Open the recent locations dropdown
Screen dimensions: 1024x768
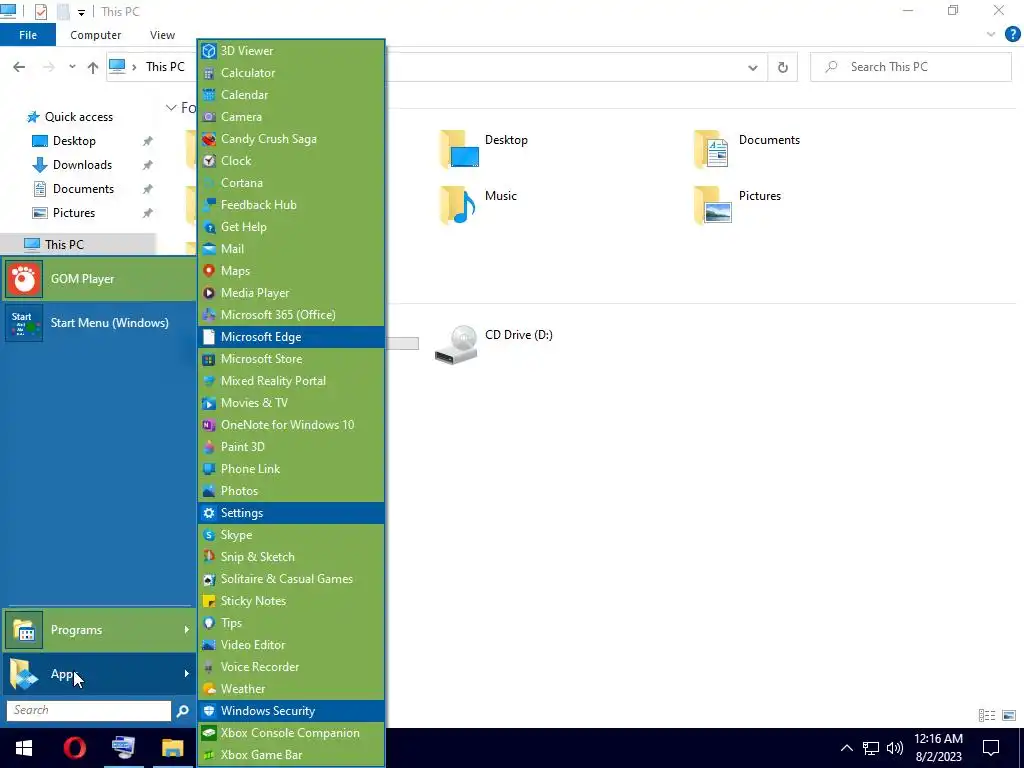(72, 67)
